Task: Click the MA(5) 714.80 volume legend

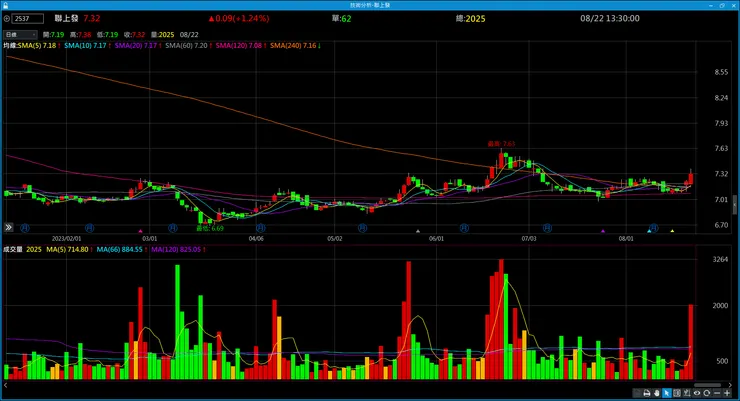Action: 69,250
